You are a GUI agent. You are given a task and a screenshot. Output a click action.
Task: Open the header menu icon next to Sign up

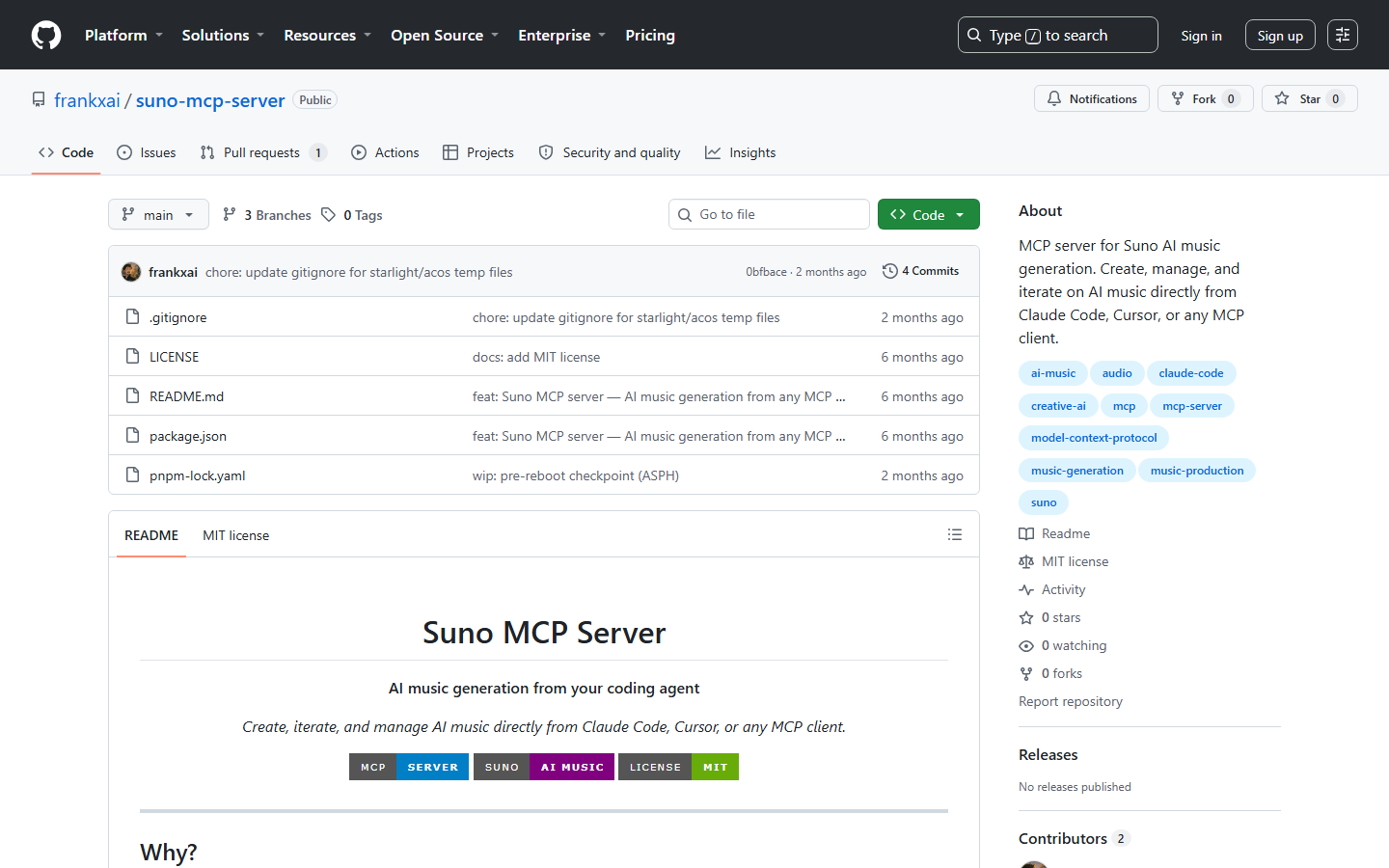pos(1343,35)
